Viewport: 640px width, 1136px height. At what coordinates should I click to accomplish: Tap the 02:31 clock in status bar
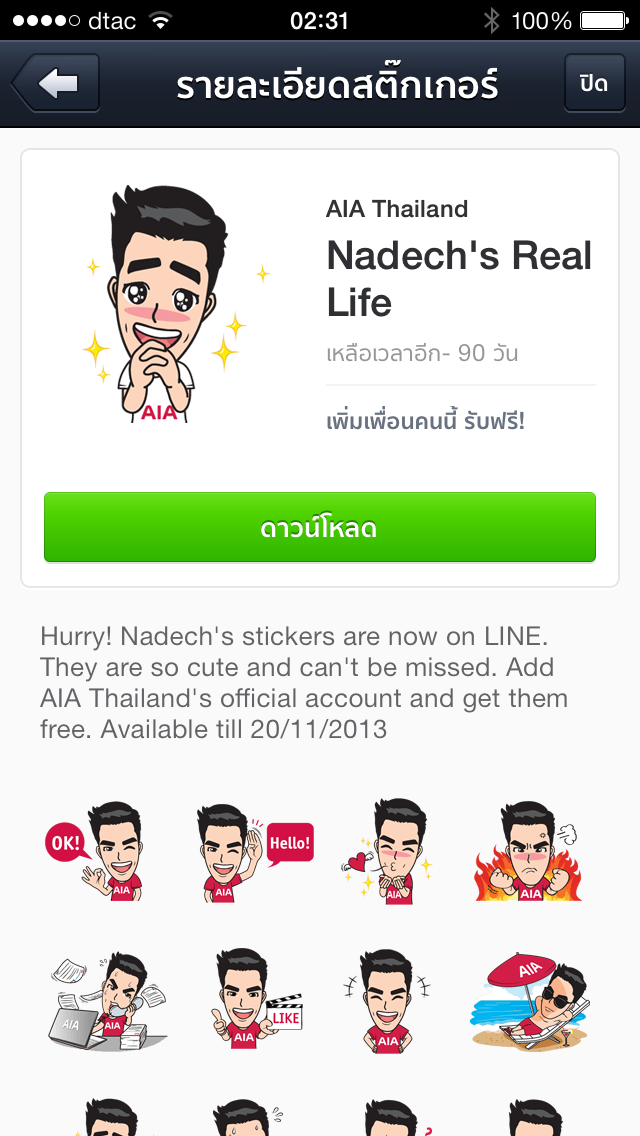pos(320,20)
